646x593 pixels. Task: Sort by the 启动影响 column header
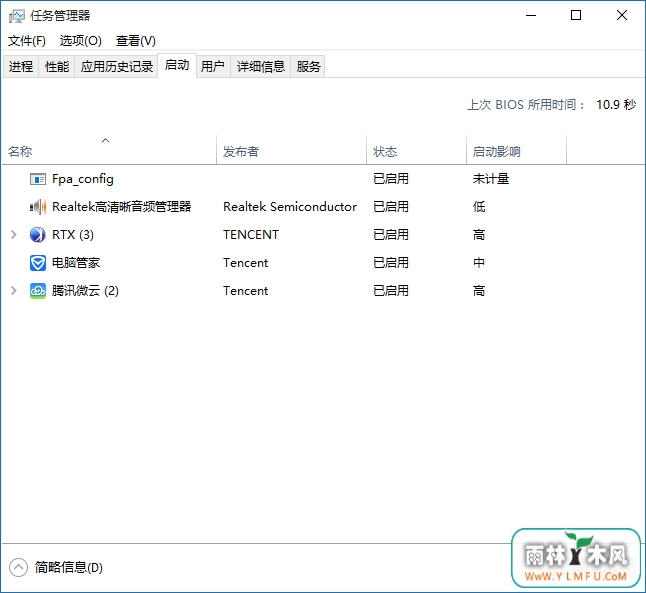[x=517, y=150]
